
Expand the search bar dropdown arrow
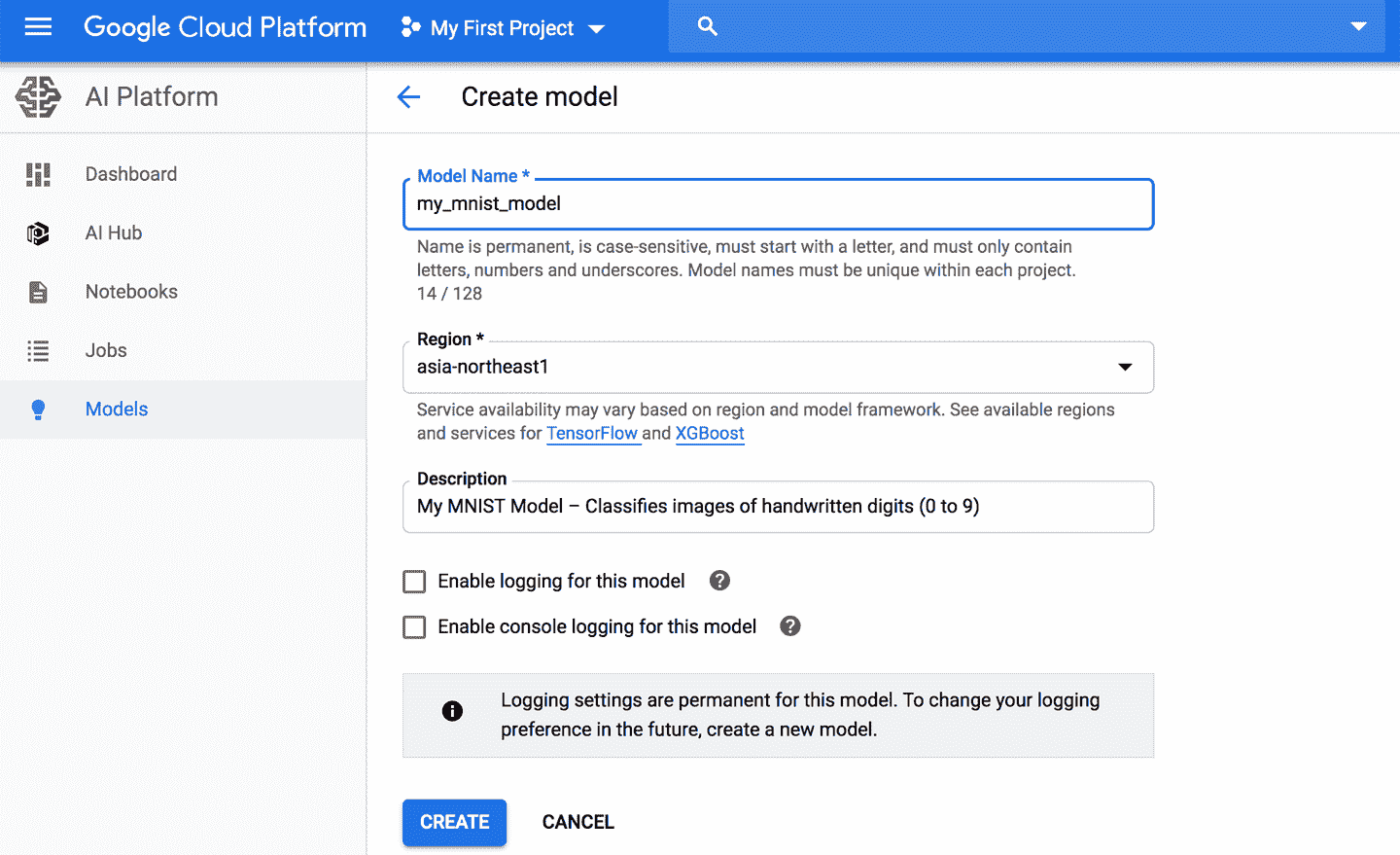click(x=1358, y=27)
